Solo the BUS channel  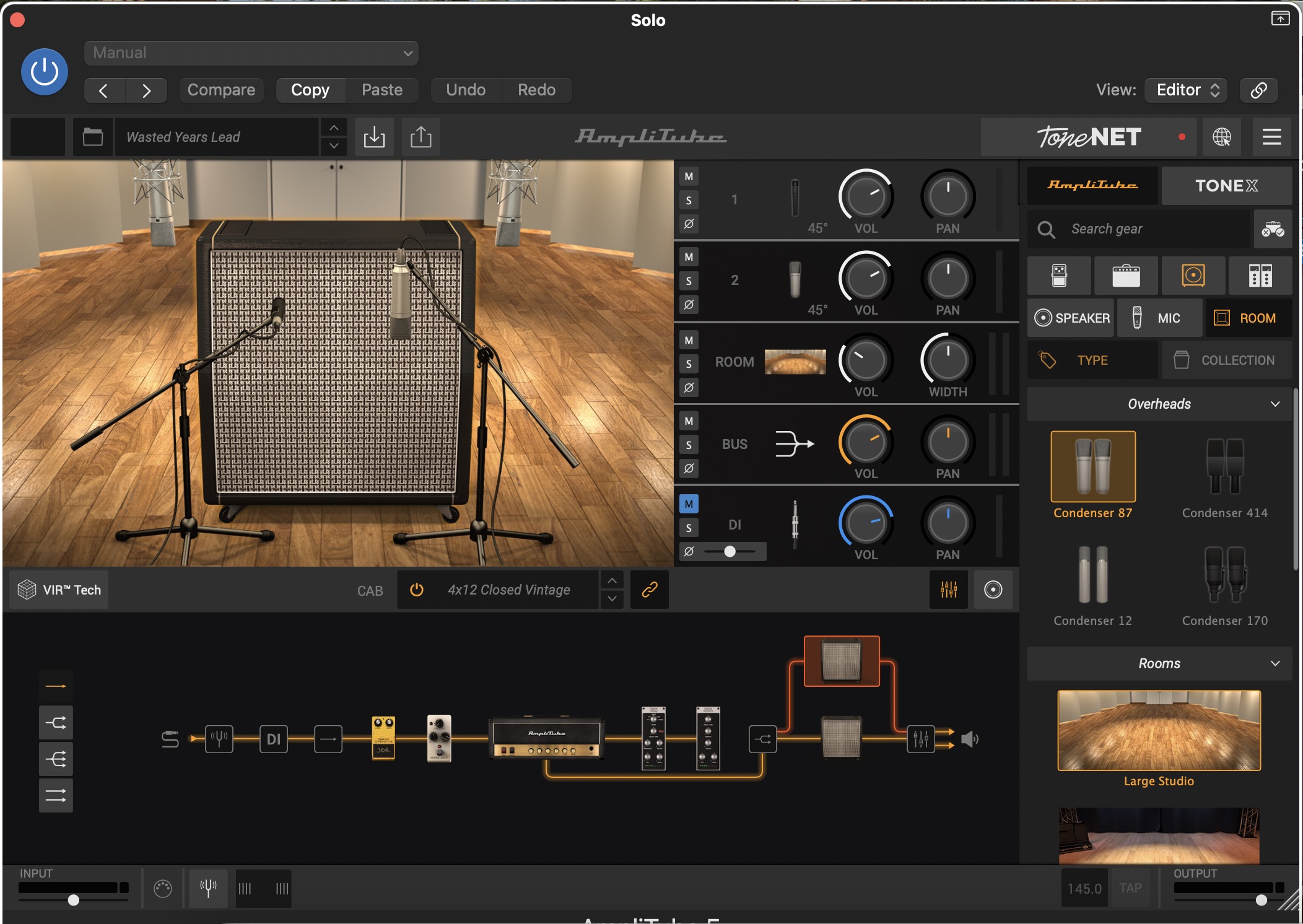pyautogui.click(x=689, y=445)
